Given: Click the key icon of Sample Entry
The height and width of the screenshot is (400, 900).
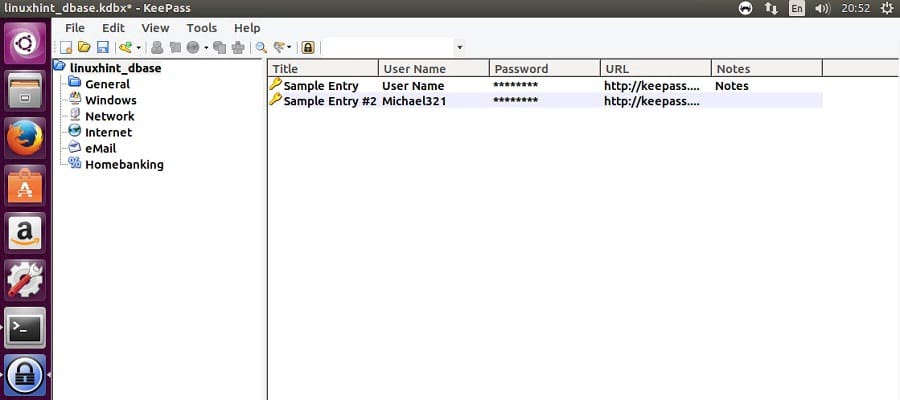Looking at the screenshot, I should tap(276, 84).
